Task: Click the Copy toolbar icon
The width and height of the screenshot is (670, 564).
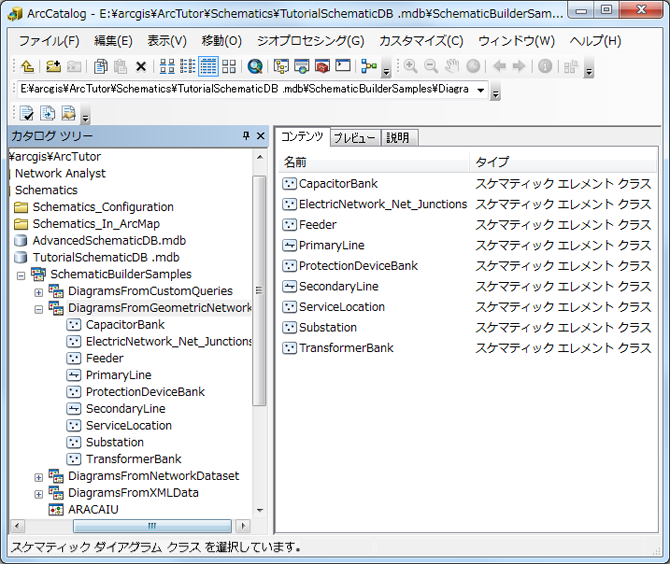Action: click(x=100, y=67)
